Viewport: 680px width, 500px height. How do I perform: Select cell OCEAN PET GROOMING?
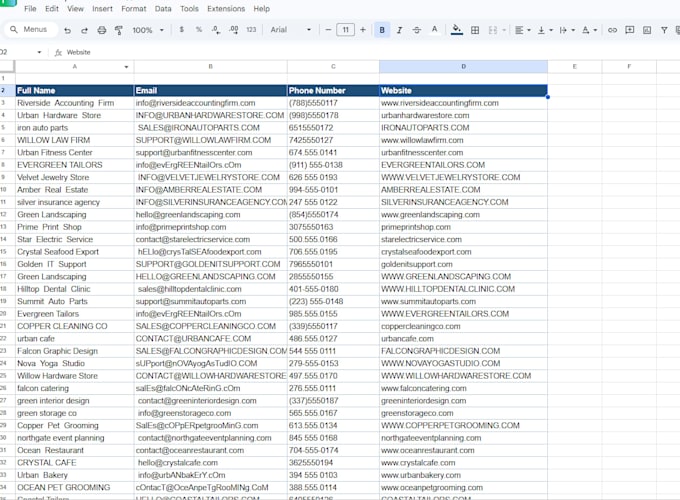[x=75, y=487]
